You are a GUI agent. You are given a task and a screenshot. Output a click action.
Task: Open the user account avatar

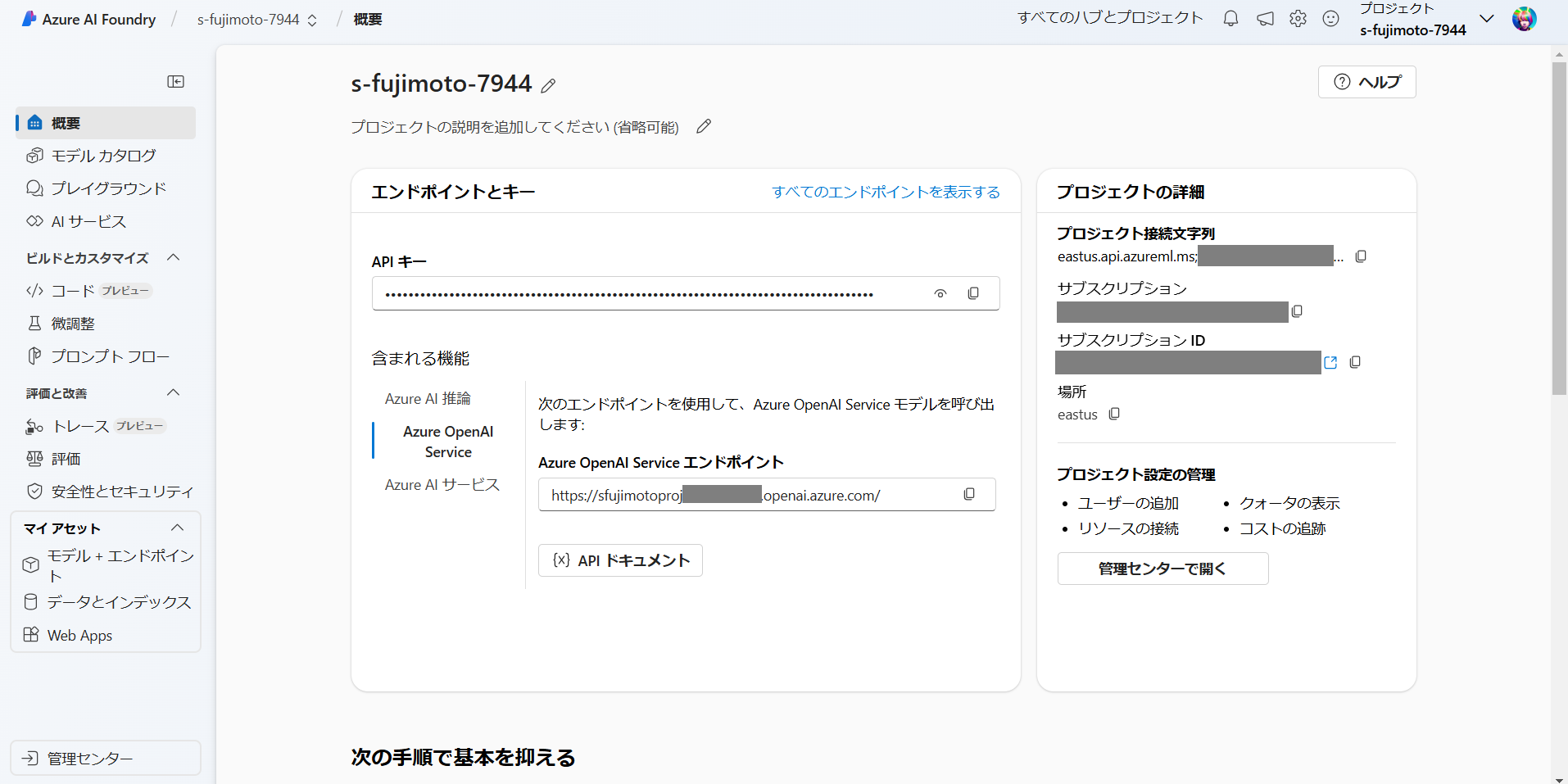1524,19
